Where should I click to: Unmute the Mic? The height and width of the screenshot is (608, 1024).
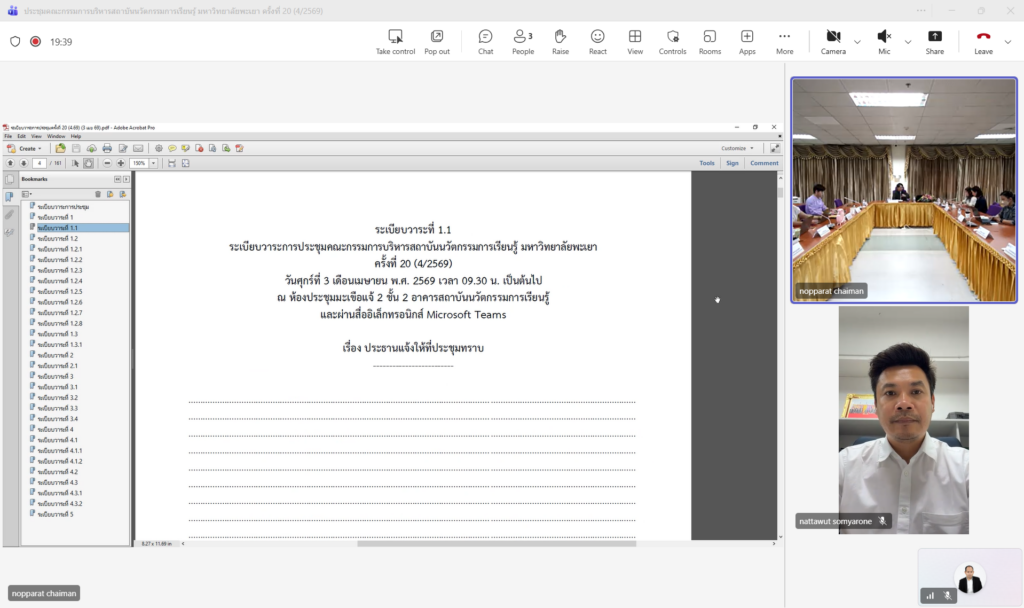pyautogui.click(x=884, y=41)
